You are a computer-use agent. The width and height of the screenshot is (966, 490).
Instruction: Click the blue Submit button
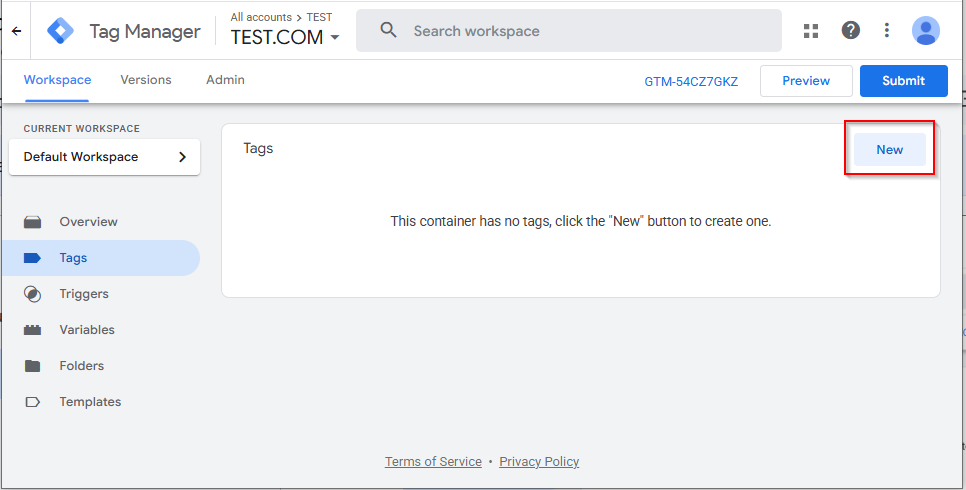(x=904, y=81)
